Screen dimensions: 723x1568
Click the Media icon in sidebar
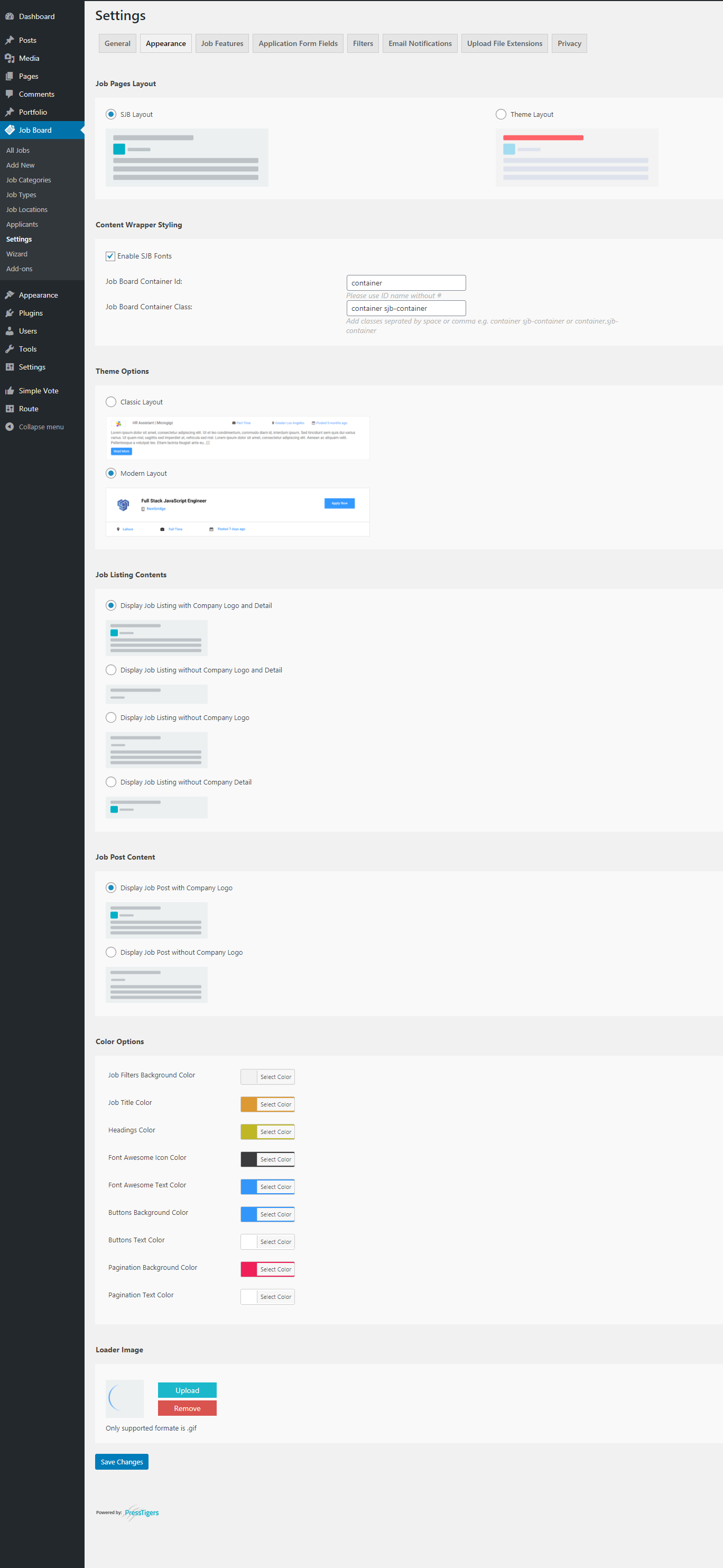[x=10, y=59]
